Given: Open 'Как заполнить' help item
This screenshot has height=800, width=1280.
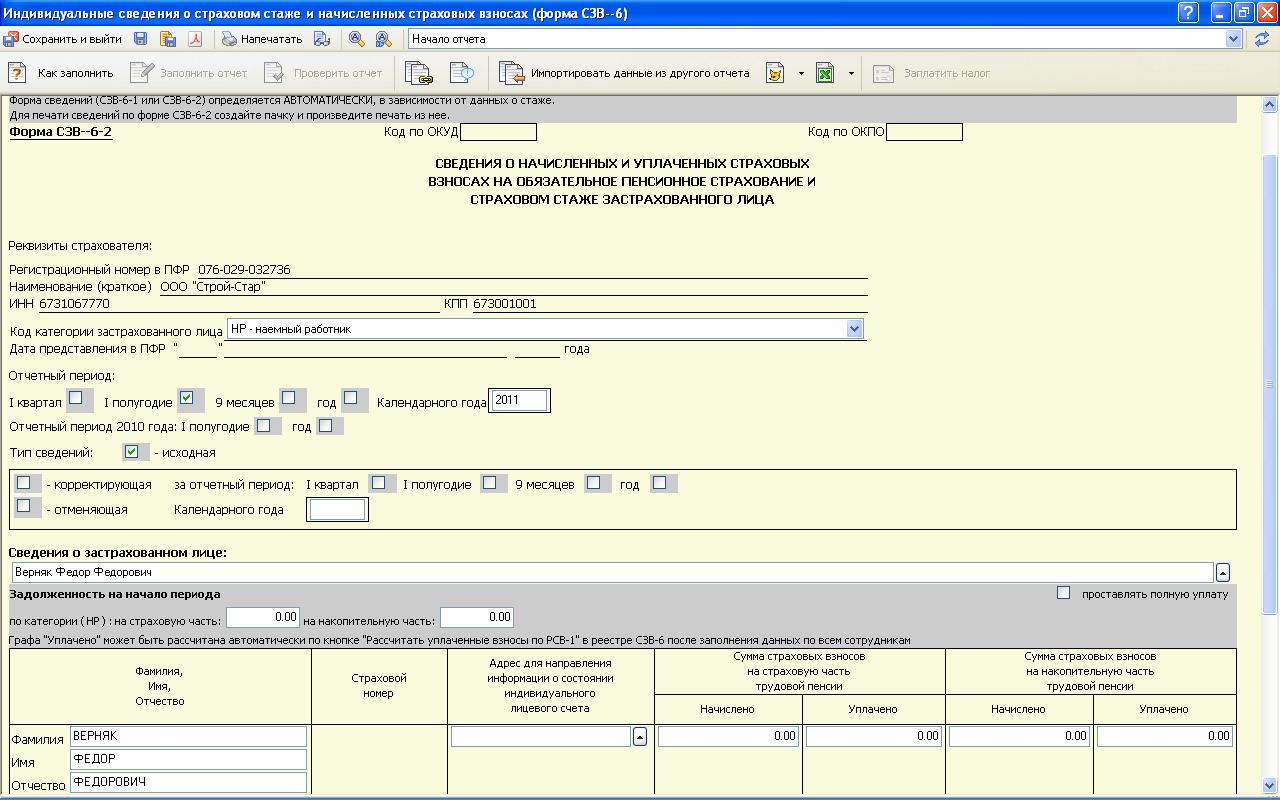Looking at the screenshot, I should 62,73.
